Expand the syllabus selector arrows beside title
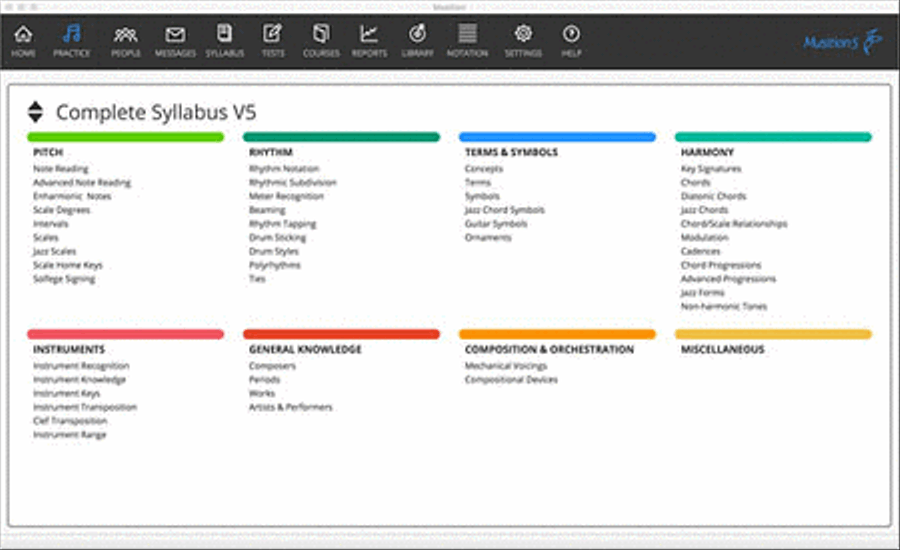This screenshot has height=550, width=900. [x=36, y=112]
